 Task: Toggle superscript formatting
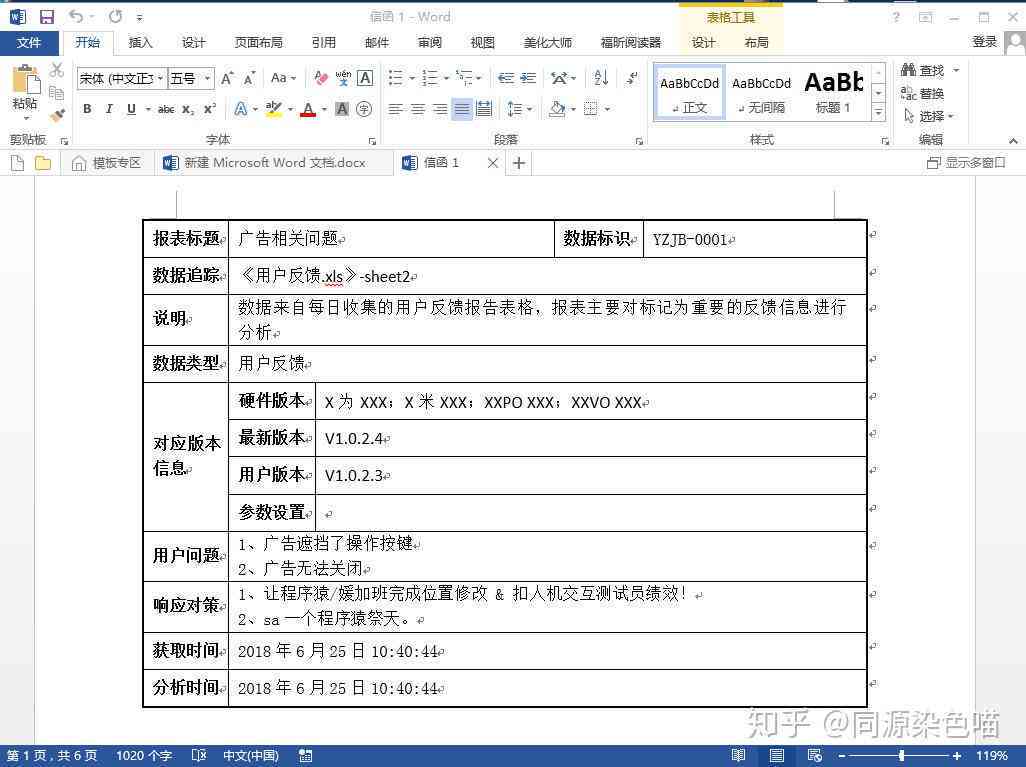[209, 109]
